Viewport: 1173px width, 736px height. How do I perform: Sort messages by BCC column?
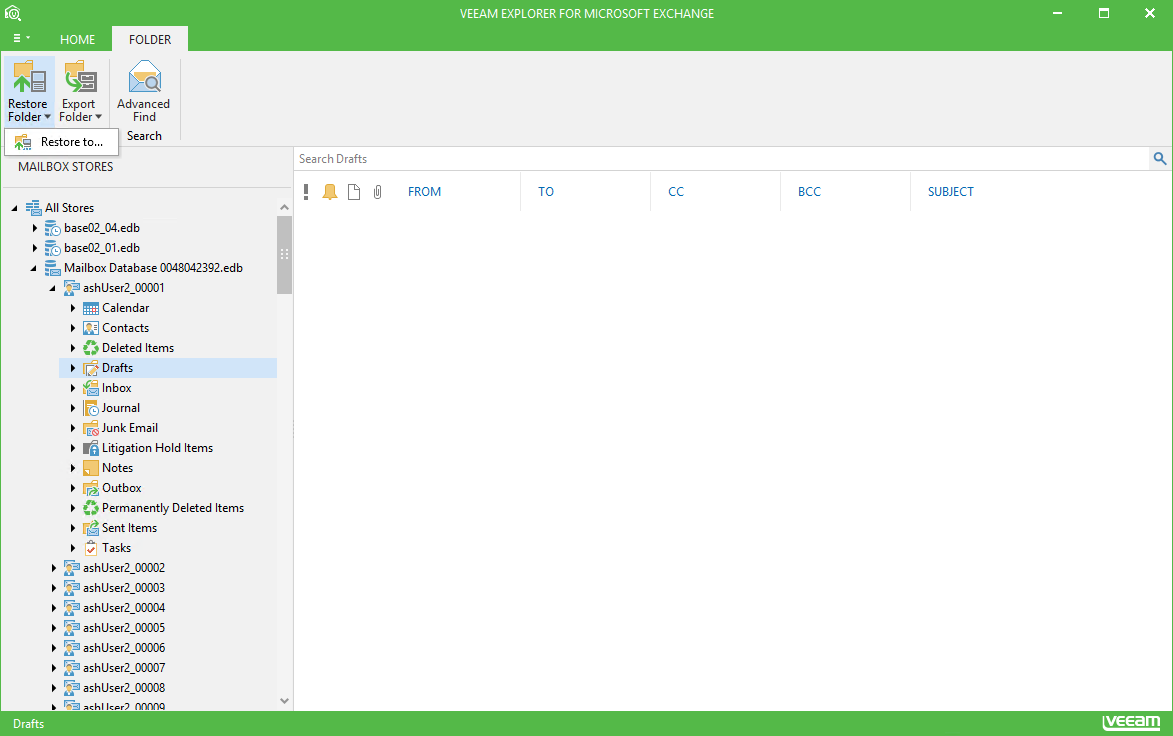(809, 191)
